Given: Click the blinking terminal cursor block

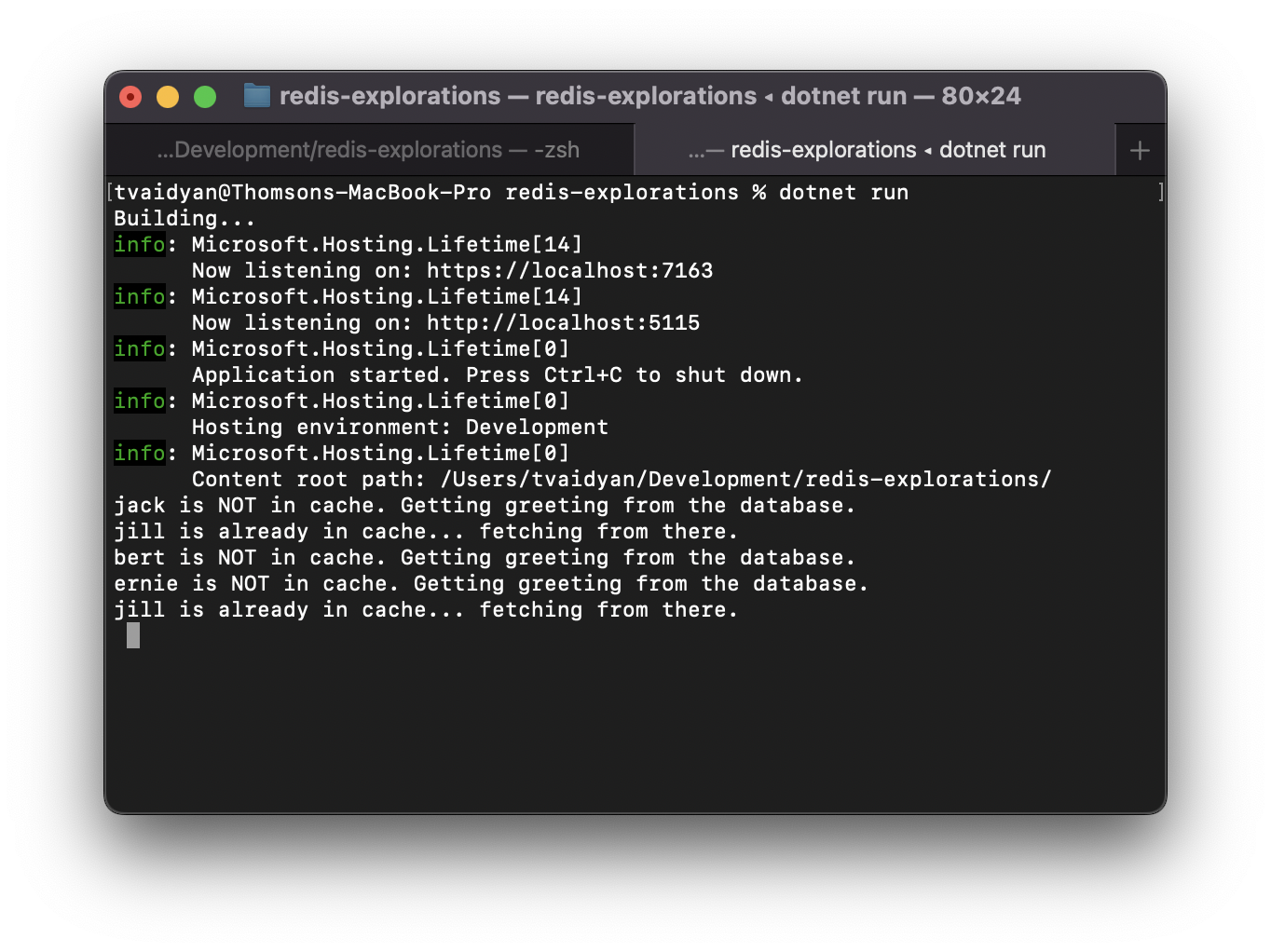Looking at the screenshot, I should tap(133, 635).
